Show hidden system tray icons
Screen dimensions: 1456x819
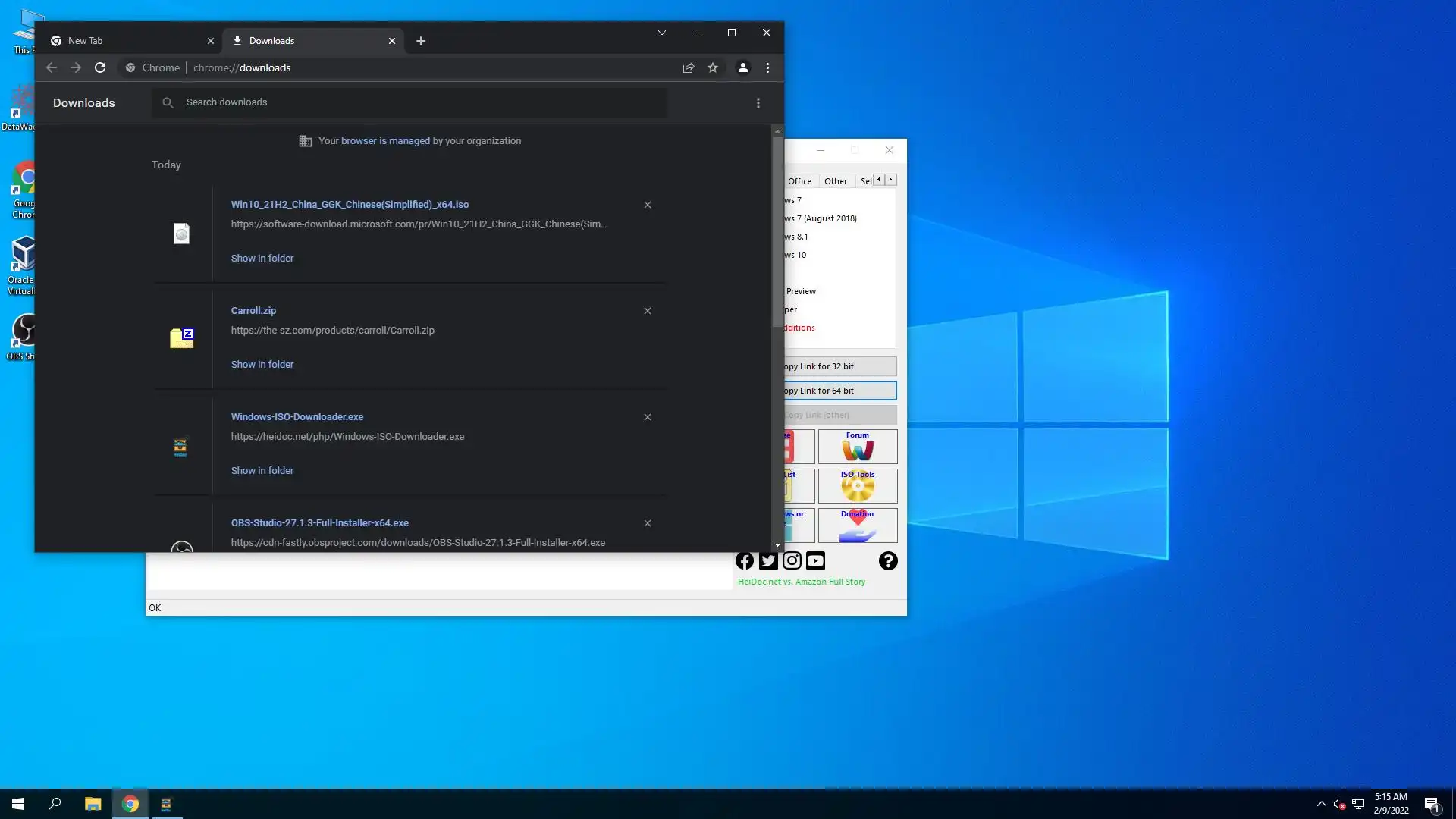point(1321,804)
